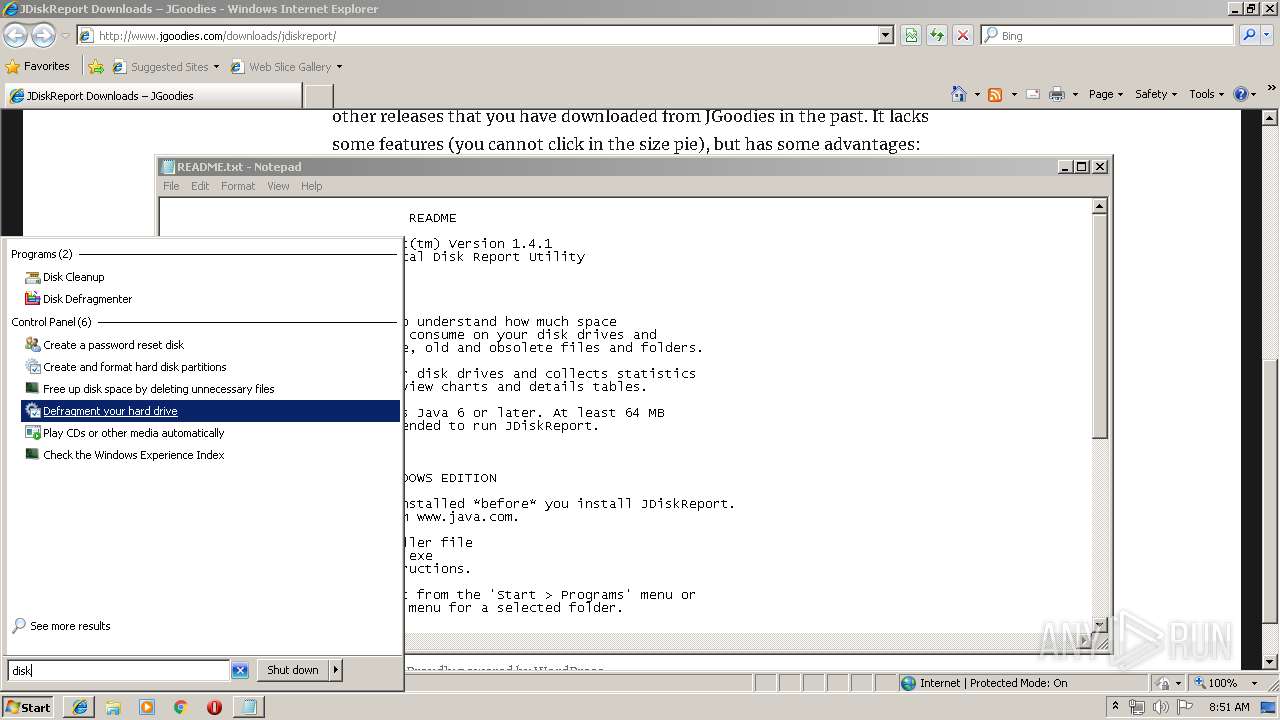Image resolution: width=1280 pixels, height=720 pixels.
Task: Open Internet Explorer from taskbar
Action: (79, 707)
